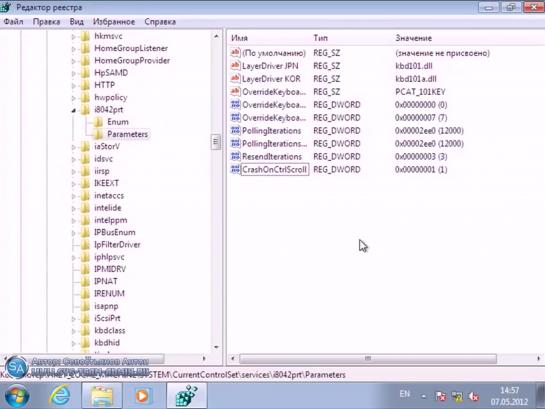Select the ResendIterations value entry
This screenshot has height=409, width=545.
[272, 156]
